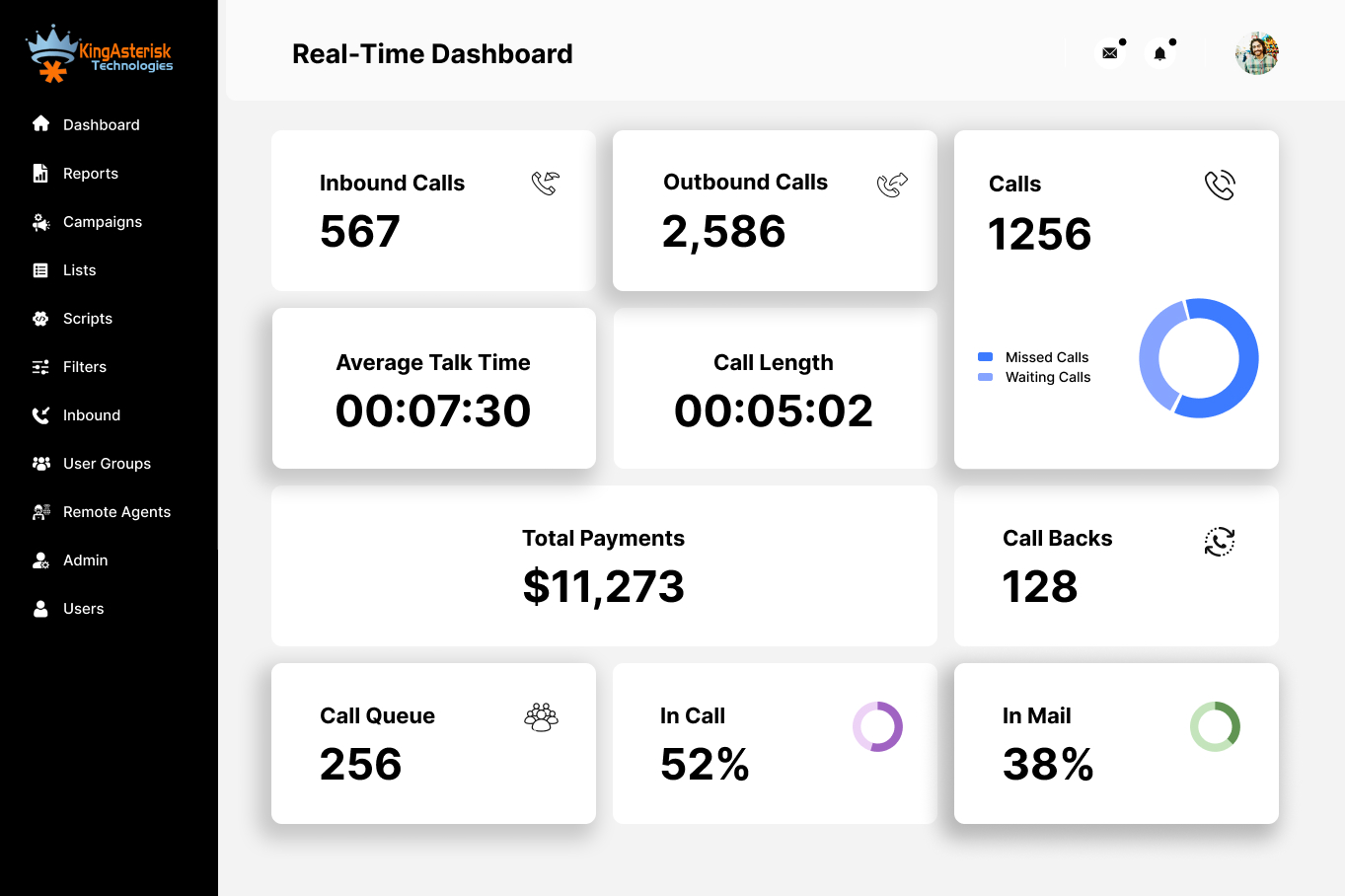The width and height of the screenshot is (1345, 896).
Task: Click the Inbound Calls phone icon
Action: [545, 184]
